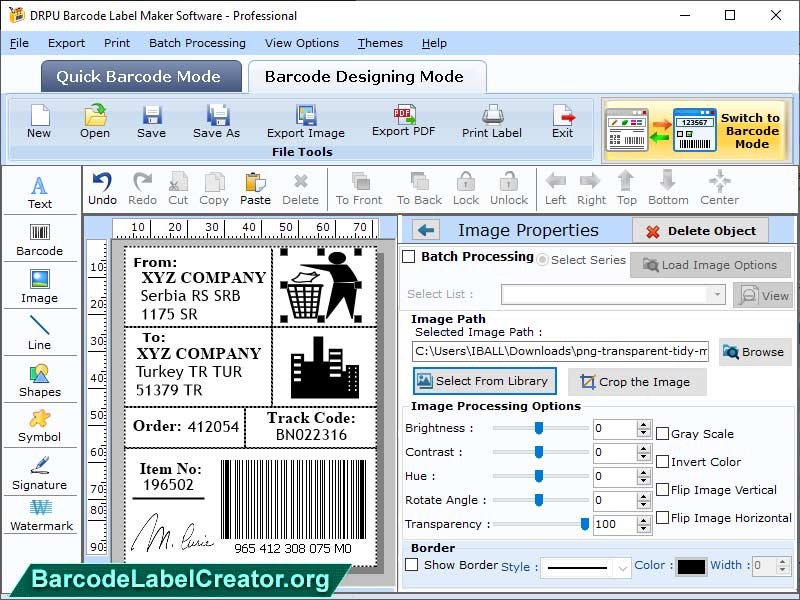The image size is (800, 600).
Task: Click the Unlock icon
Action: tap(509, 189)
